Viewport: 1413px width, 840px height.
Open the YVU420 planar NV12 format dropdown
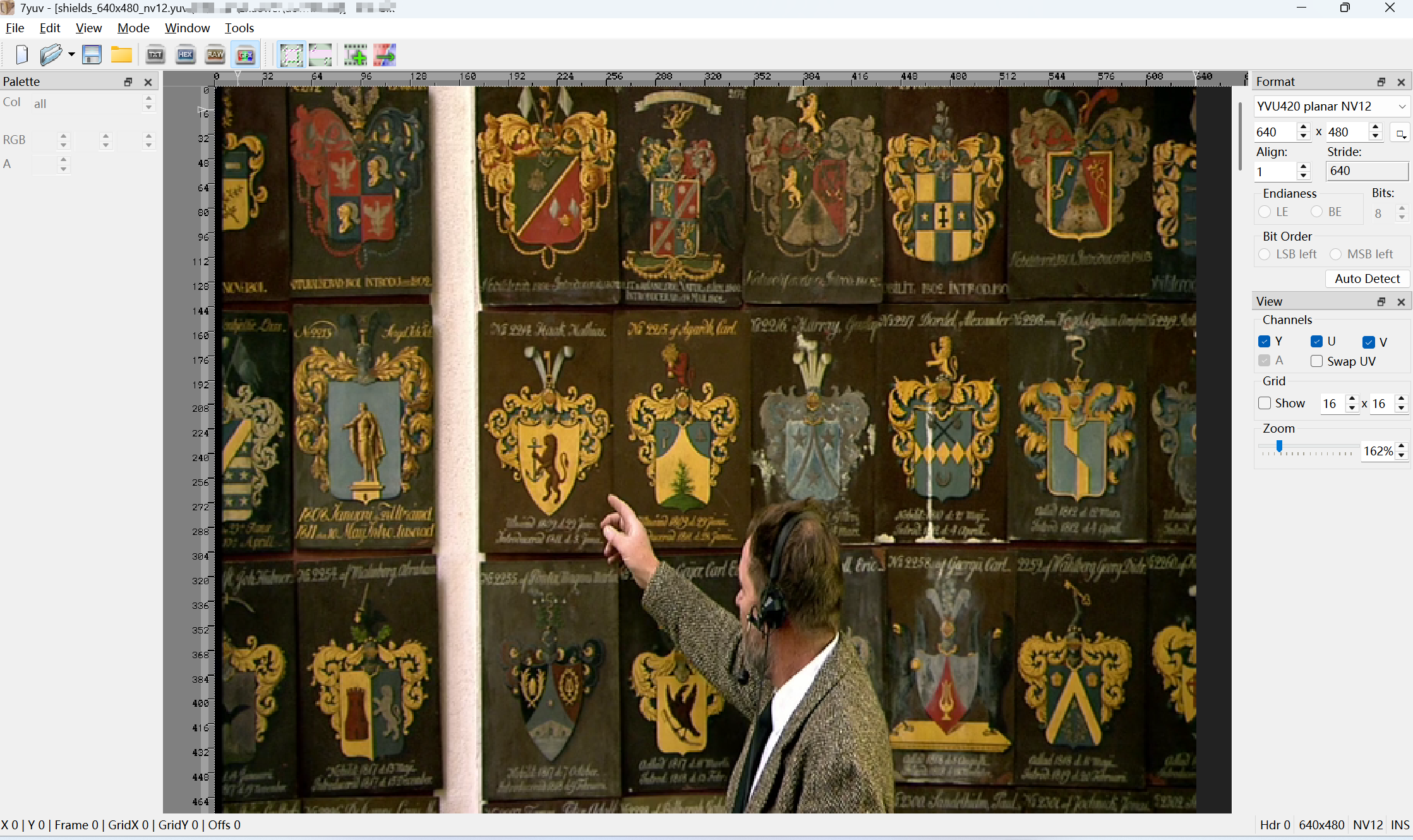1332,106
